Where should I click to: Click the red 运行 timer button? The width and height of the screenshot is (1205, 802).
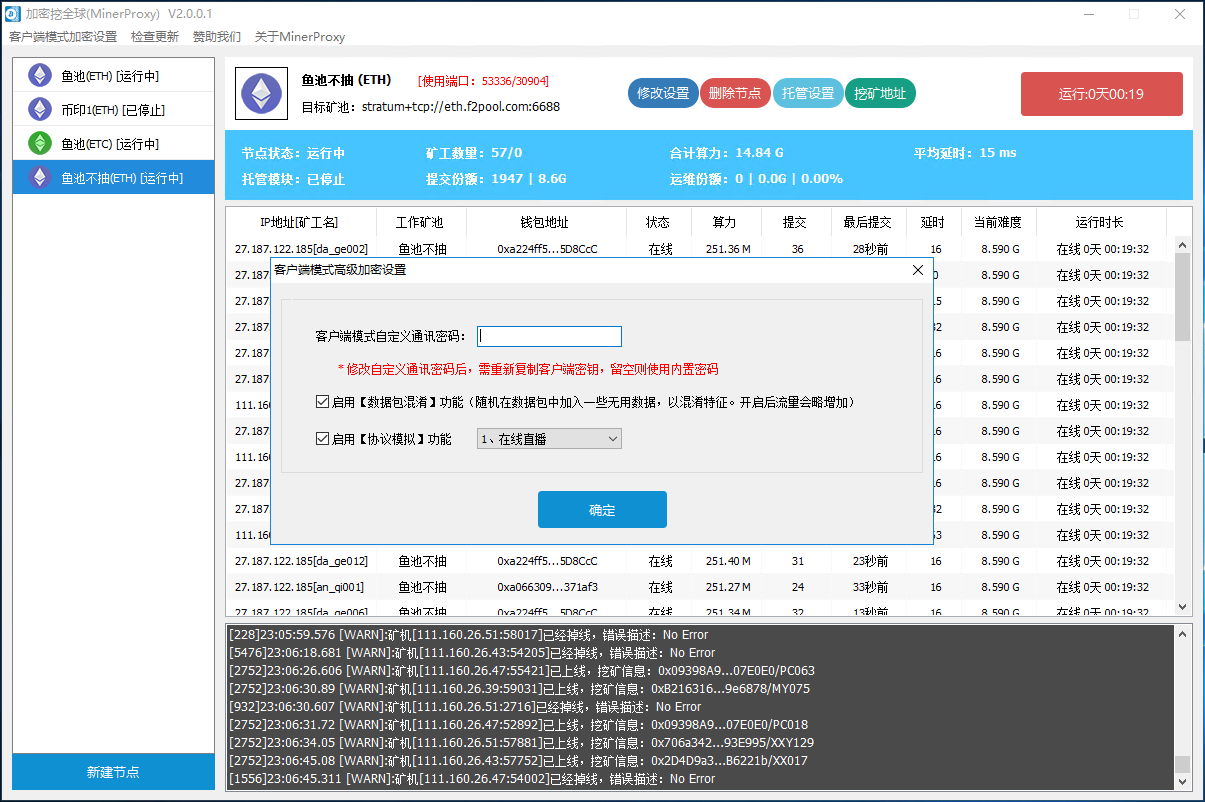[x=1101, y=94]
